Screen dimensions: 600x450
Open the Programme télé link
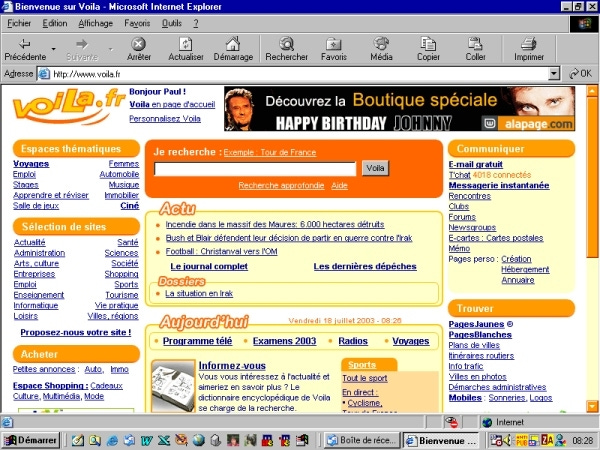point(197,341)
